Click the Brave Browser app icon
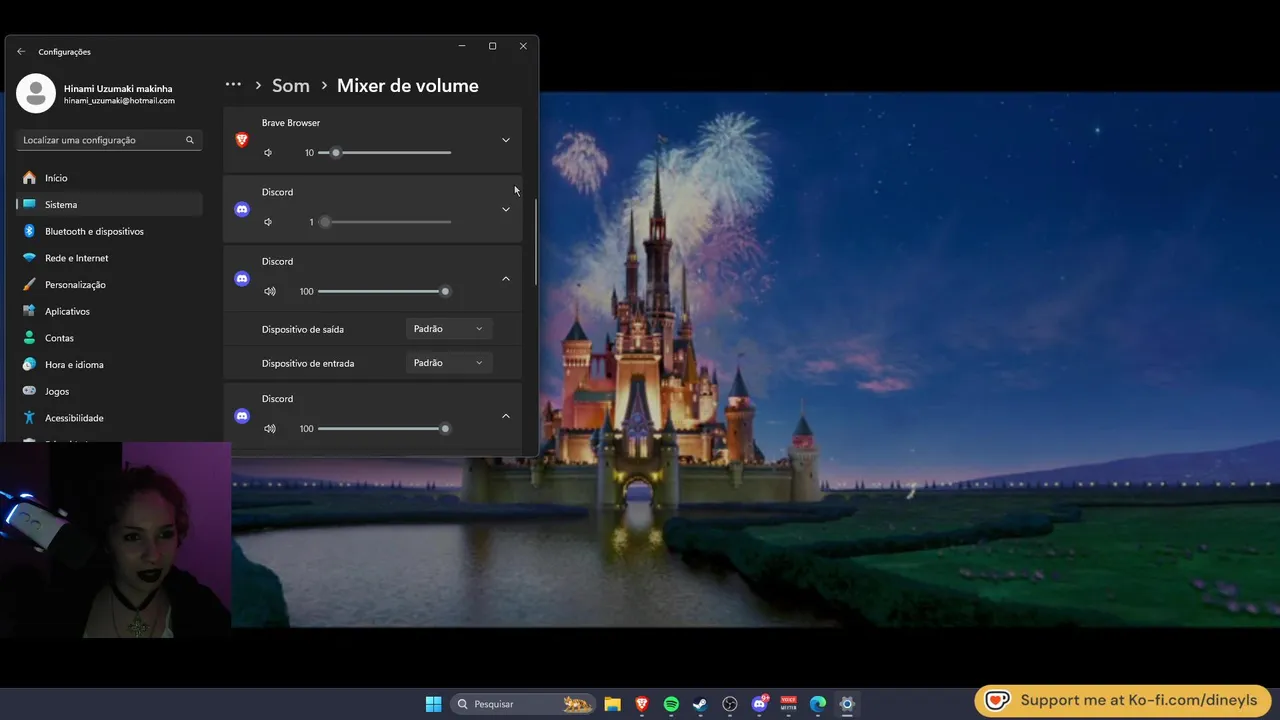 click(241, 140)
